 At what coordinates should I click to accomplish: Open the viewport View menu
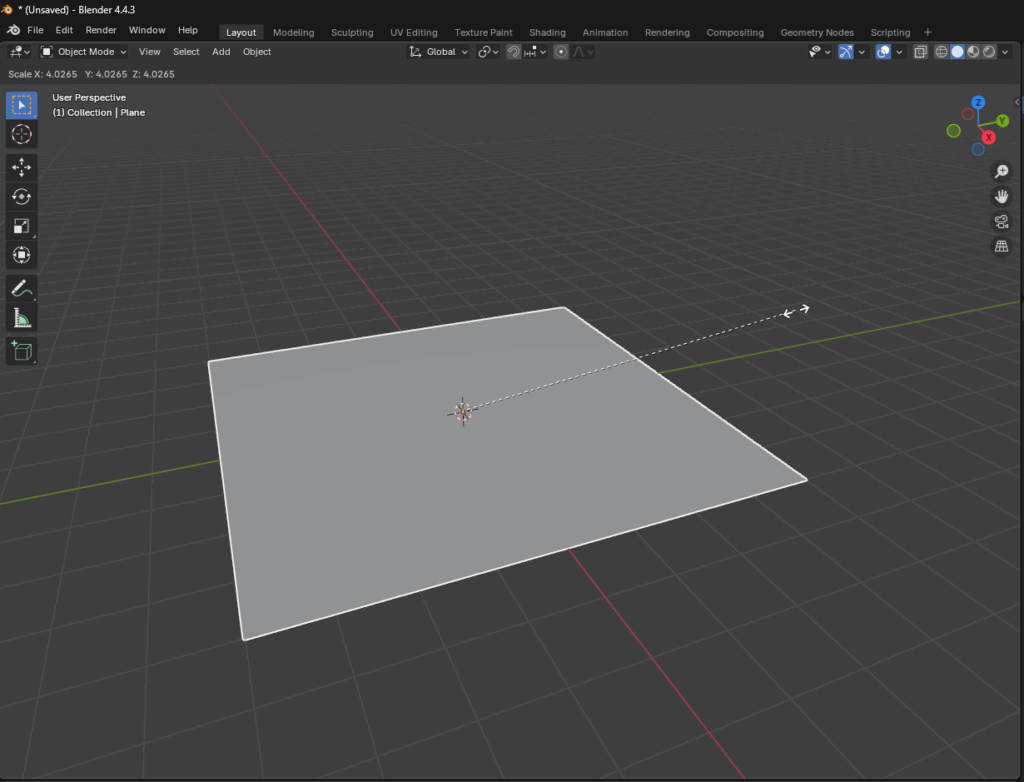[150, 52]
